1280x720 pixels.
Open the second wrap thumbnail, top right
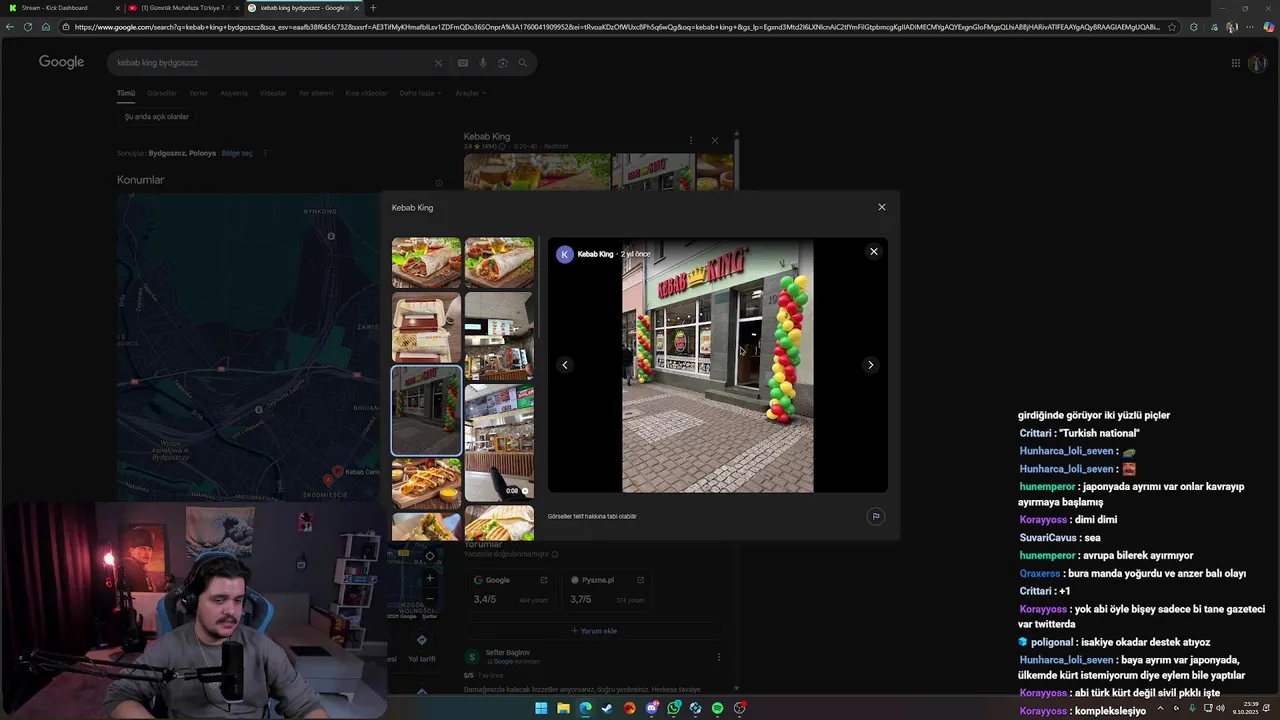(x=499, y=262)
